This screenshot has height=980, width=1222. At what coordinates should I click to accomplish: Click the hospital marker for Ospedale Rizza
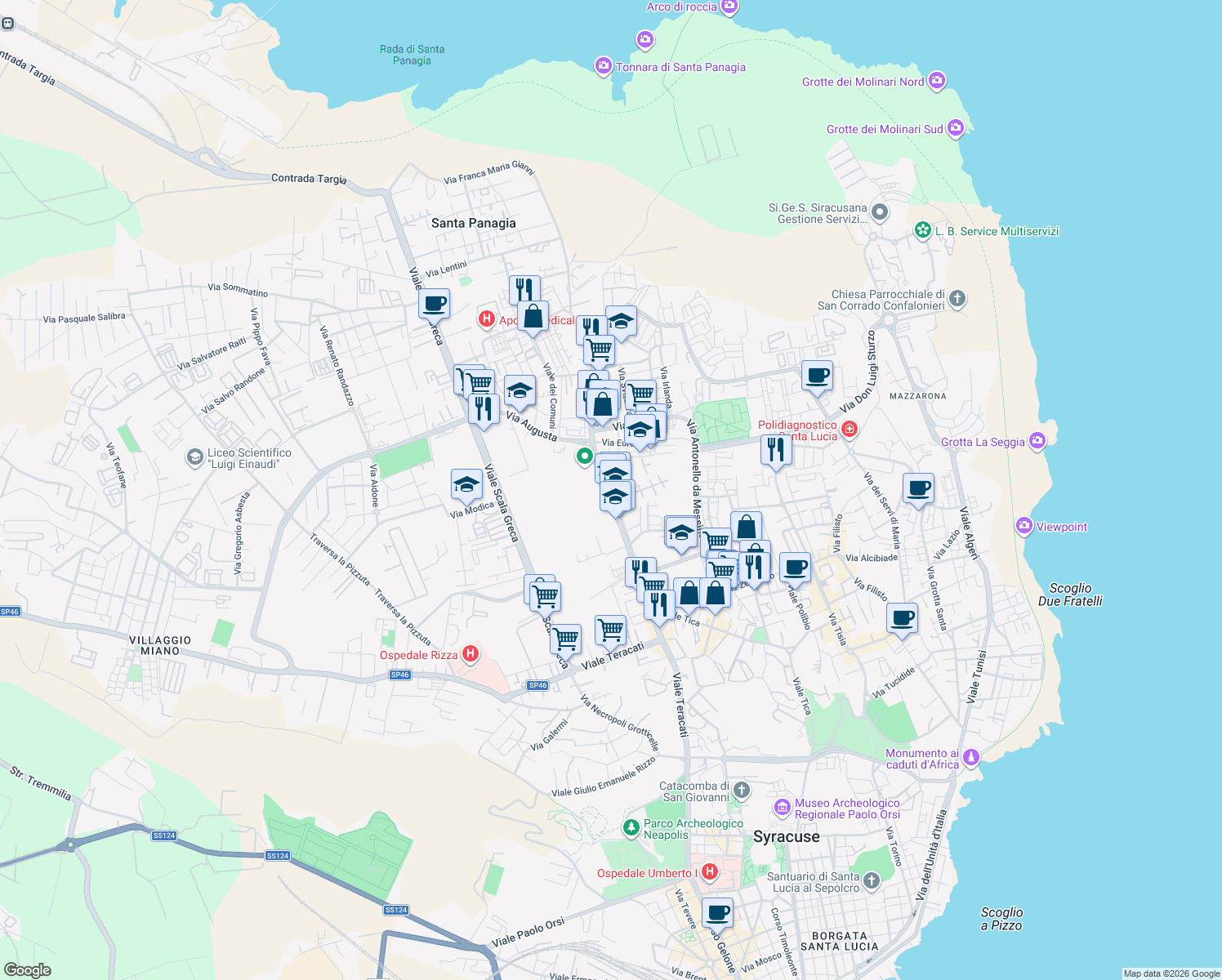click(471, 653)
